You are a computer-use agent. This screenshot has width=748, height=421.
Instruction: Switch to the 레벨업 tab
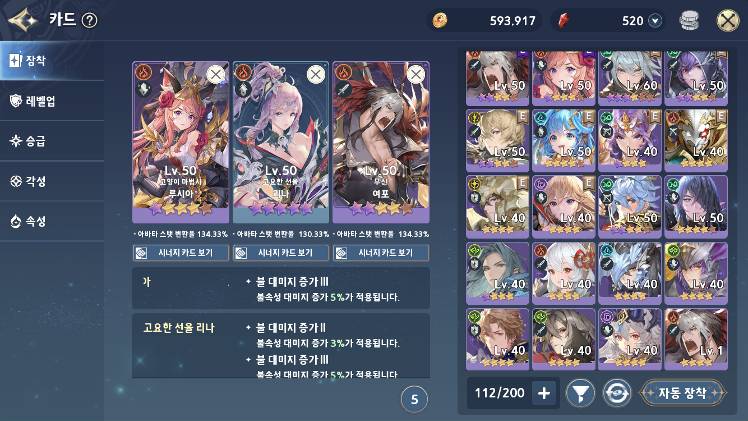[x=52, y=101]
